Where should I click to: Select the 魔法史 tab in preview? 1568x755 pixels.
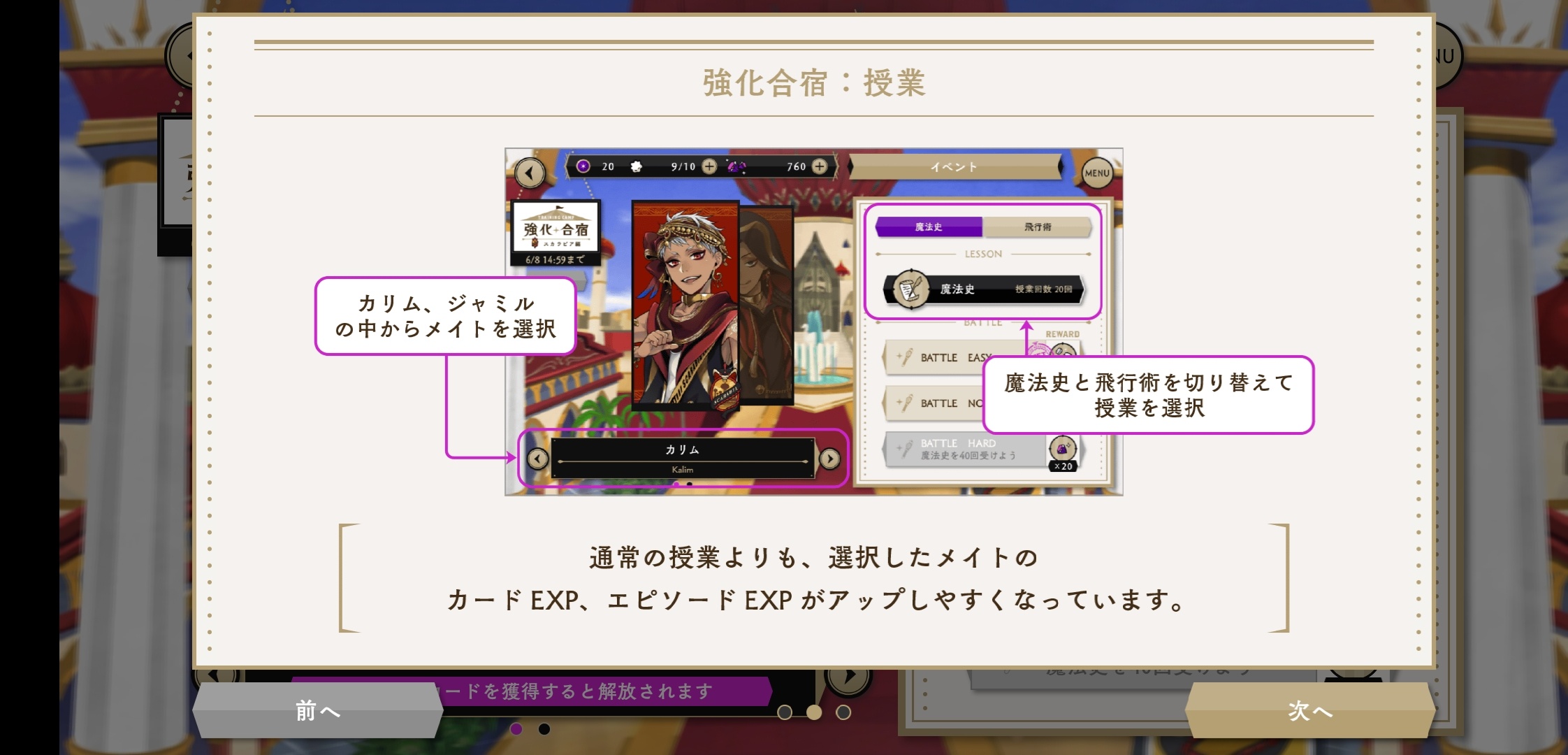(x=929, y=226)
